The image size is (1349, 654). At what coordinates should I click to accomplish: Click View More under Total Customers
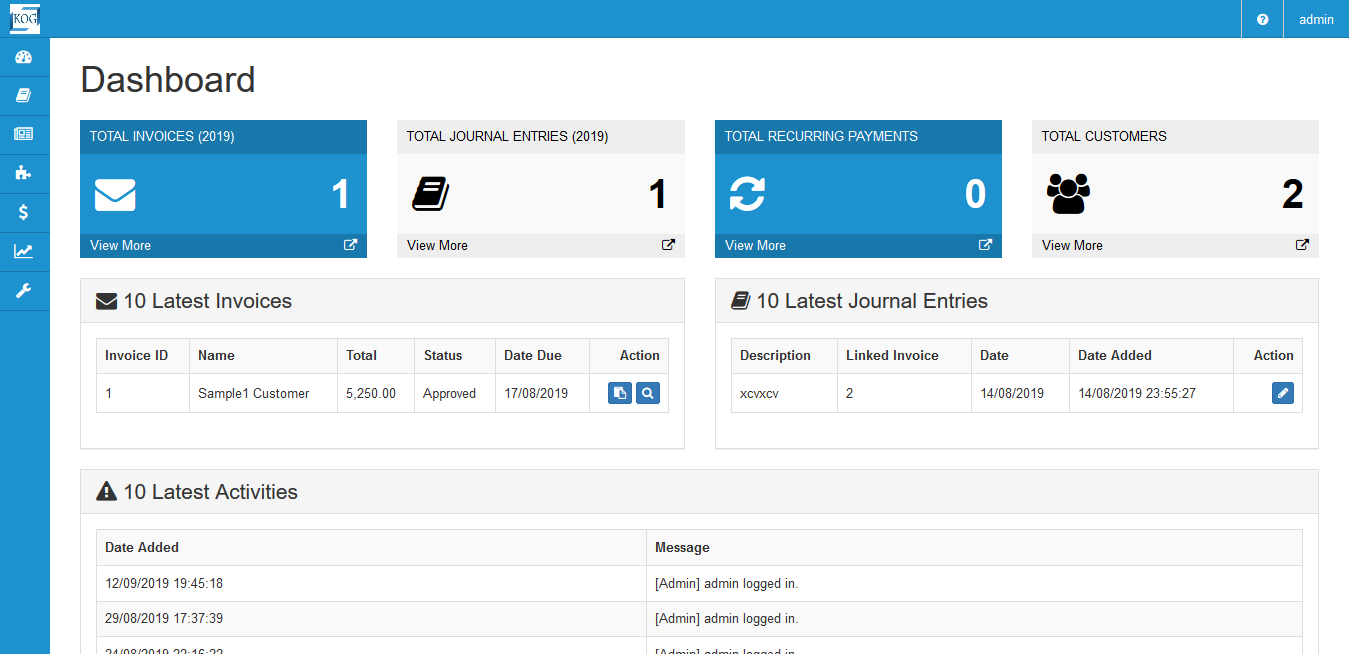pos(1072,245)
